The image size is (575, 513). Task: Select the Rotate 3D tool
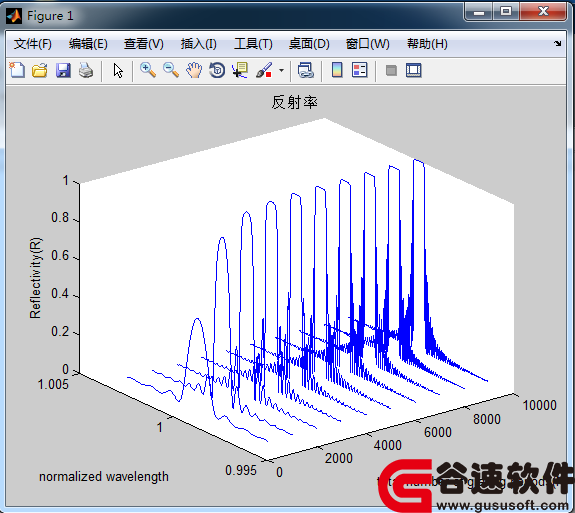(x=217, y=70)
